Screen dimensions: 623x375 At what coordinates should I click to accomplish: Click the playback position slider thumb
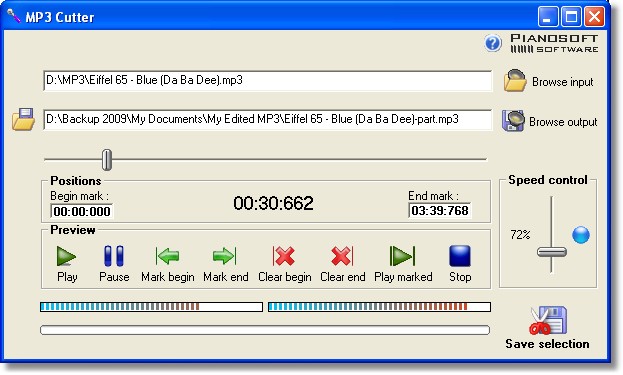tap(106, 160)
